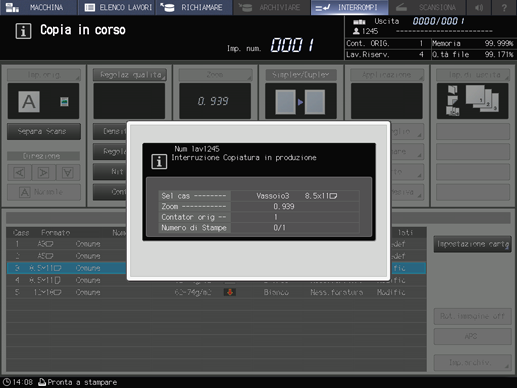Open the Applicazione settings
The height and width of the screenshot is (388, 517).
click(x=387, y=75)
